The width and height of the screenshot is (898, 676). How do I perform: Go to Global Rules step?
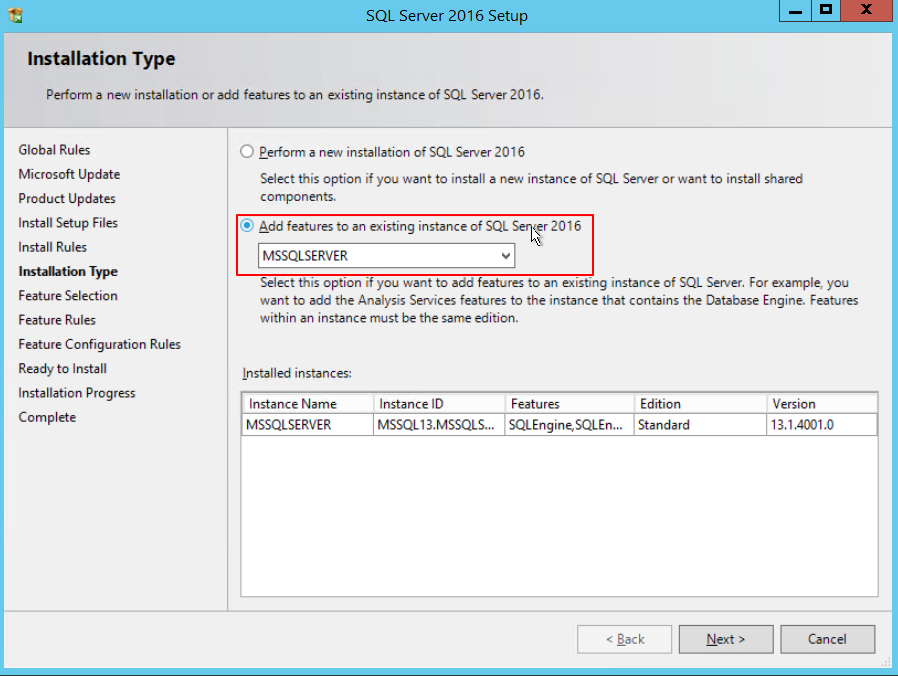tap(54, 150)
